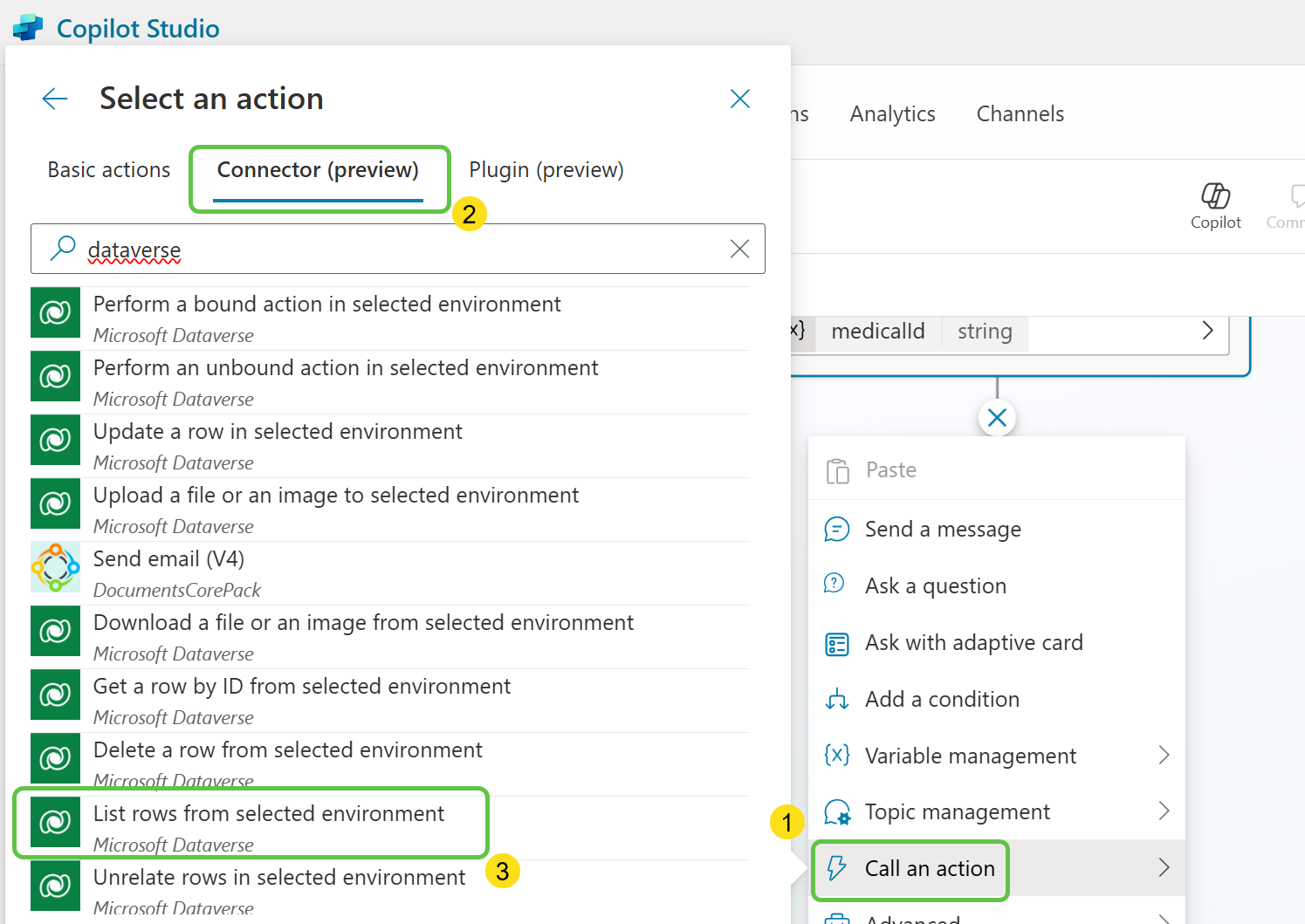The image size is (1305, 924).
Task: Clear the dataverse search text
Action: coord(738,249)
